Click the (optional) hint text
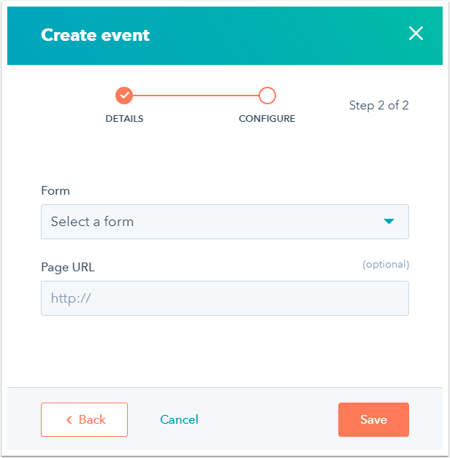This screenshot has height=458, width=450. 386,264
